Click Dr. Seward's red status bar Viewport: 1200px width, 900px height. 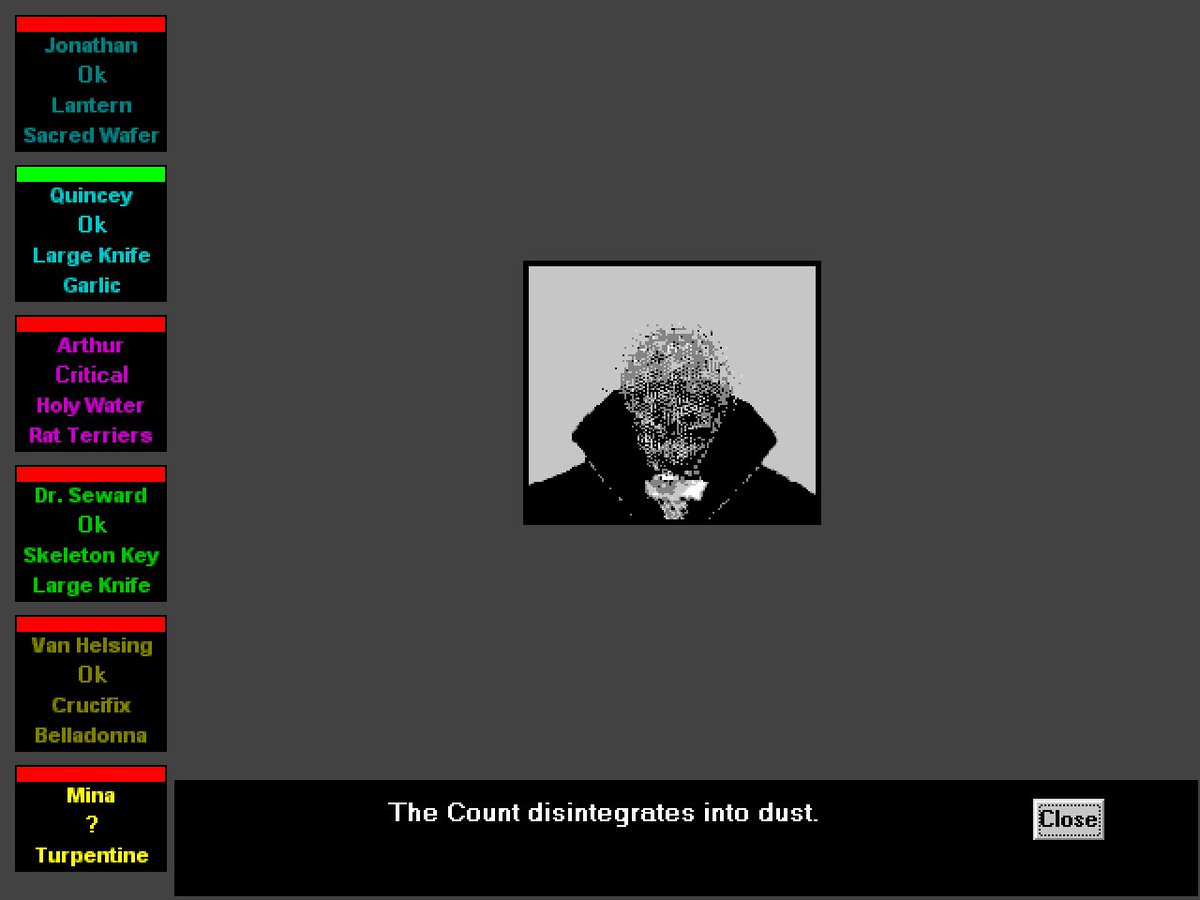tap(91, 474)
